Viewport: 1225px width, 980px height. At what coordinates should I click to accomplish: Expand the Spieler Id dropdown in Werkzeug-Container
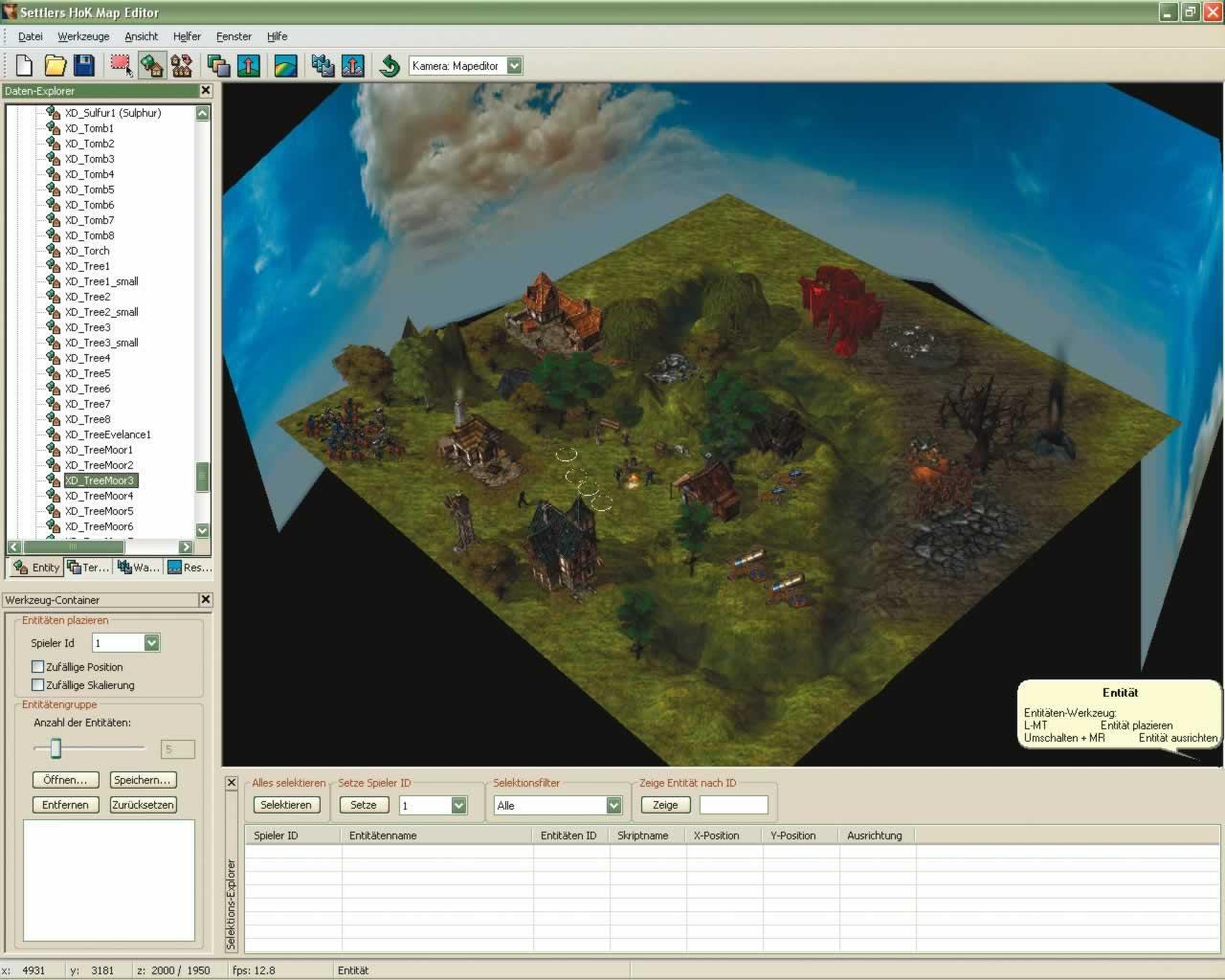click(x=151, y=642)
